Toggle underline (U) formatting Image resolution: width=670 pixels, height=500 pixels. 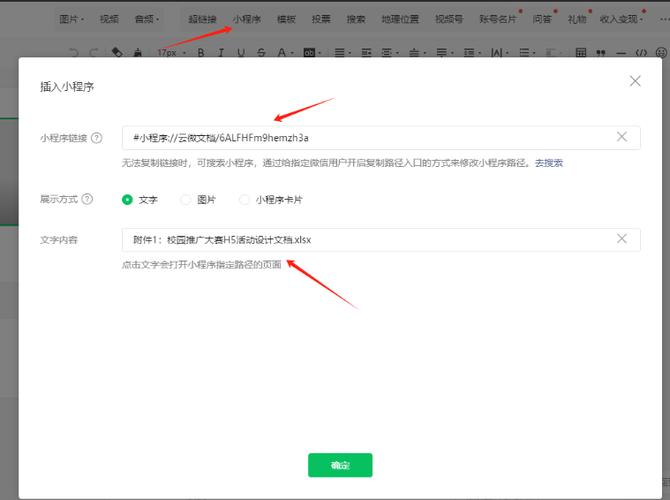241,53
